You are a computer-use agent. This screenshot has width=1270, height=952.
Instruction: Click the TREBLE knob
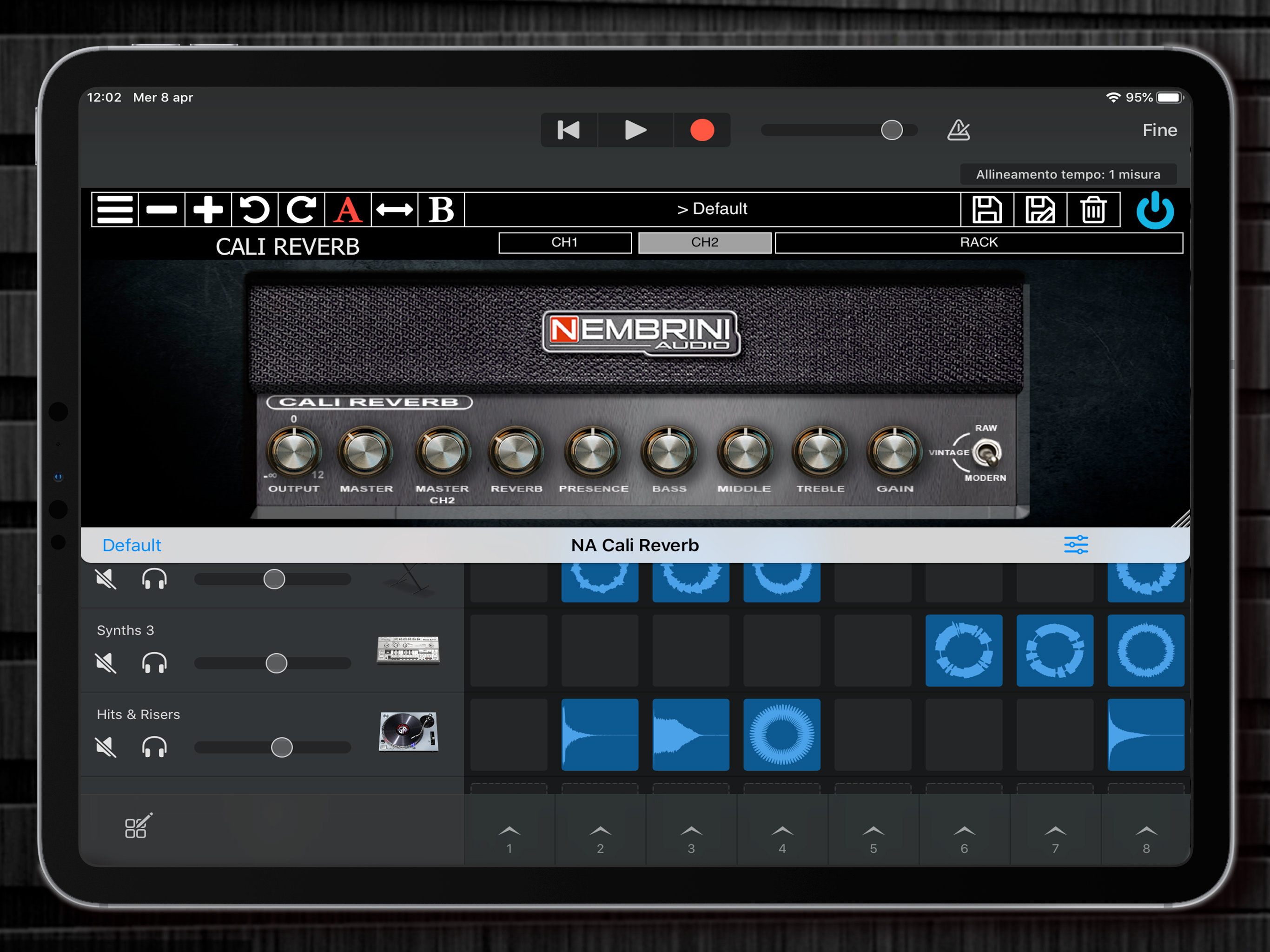[820, 452]
